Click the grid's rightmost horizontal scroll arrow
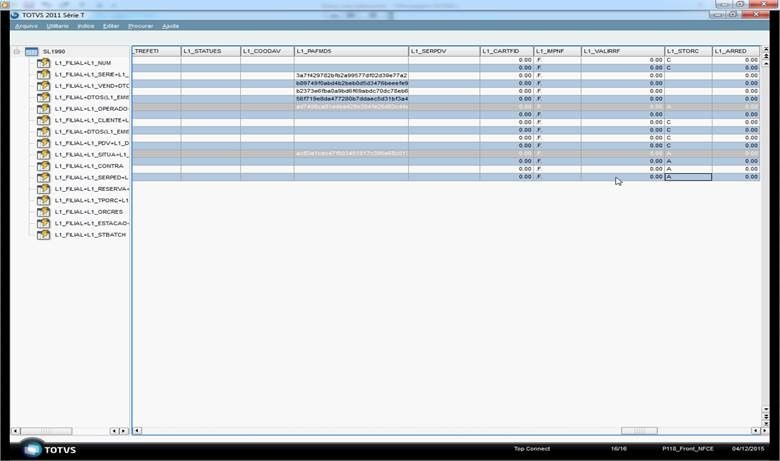The image size is (780, 461). tap(764, 431)
